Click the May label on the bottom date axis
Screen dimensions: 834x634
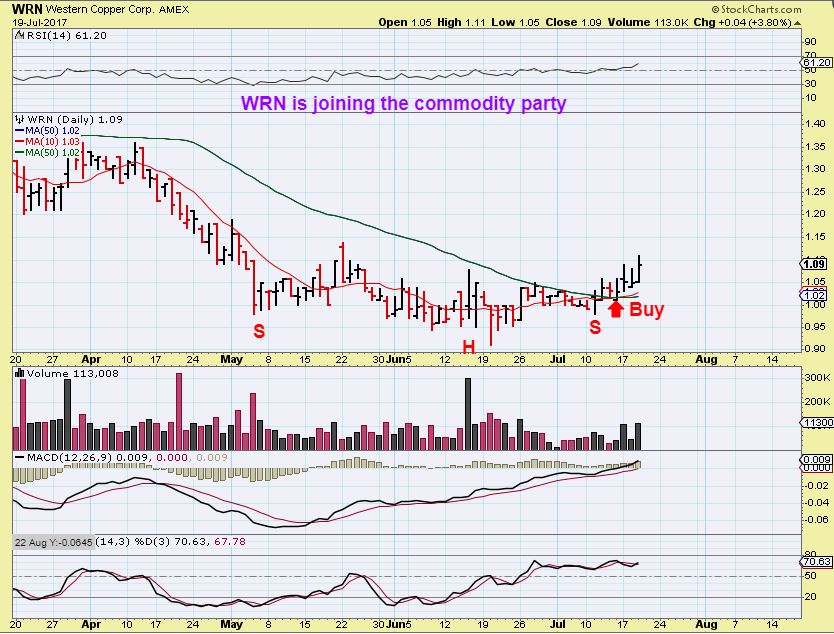(231, 624)
